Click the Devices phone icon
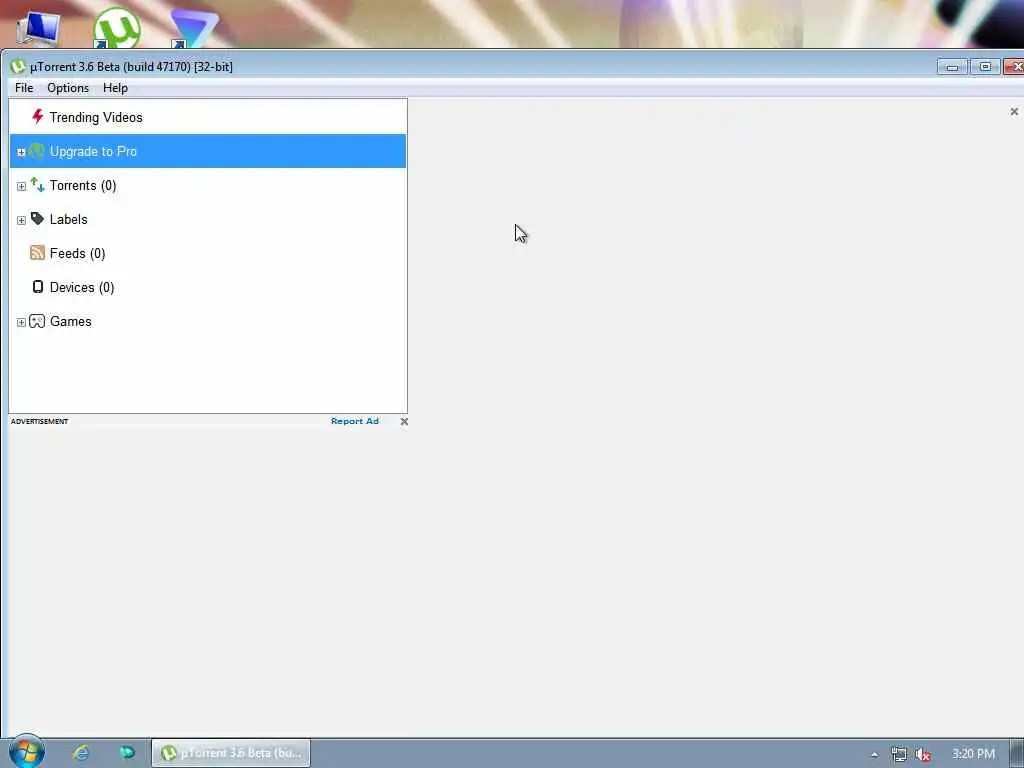This screenshot has height=768, width=1024. coord(38,287)
